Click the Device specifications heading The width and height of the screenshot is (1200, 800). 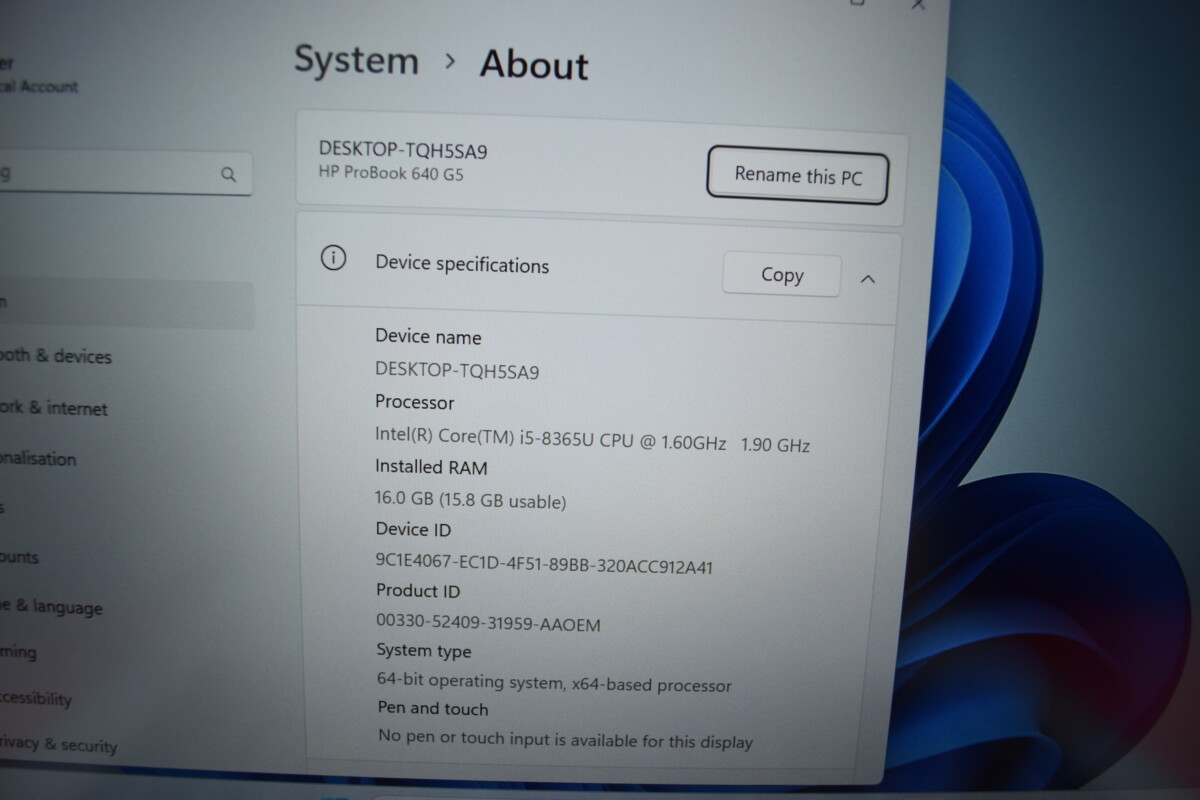[462, 264]
